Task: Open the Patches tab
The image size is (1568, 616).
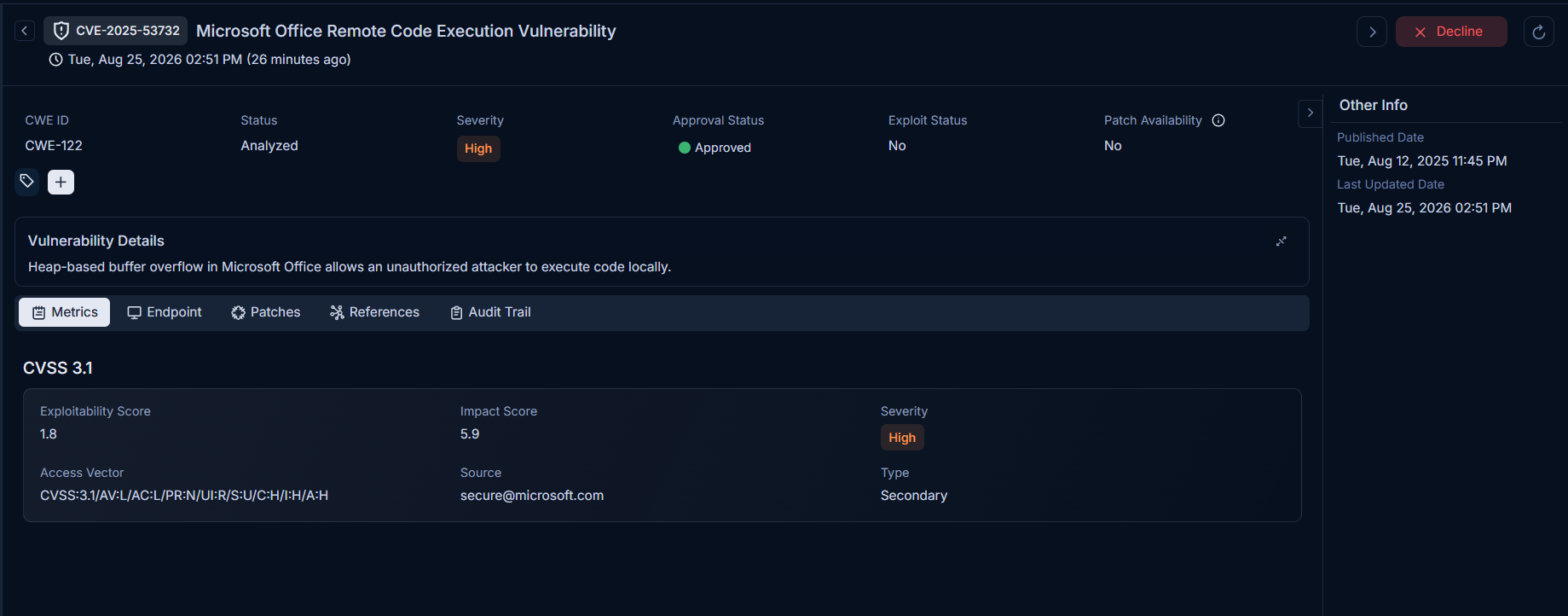Action: pos(265,312)
